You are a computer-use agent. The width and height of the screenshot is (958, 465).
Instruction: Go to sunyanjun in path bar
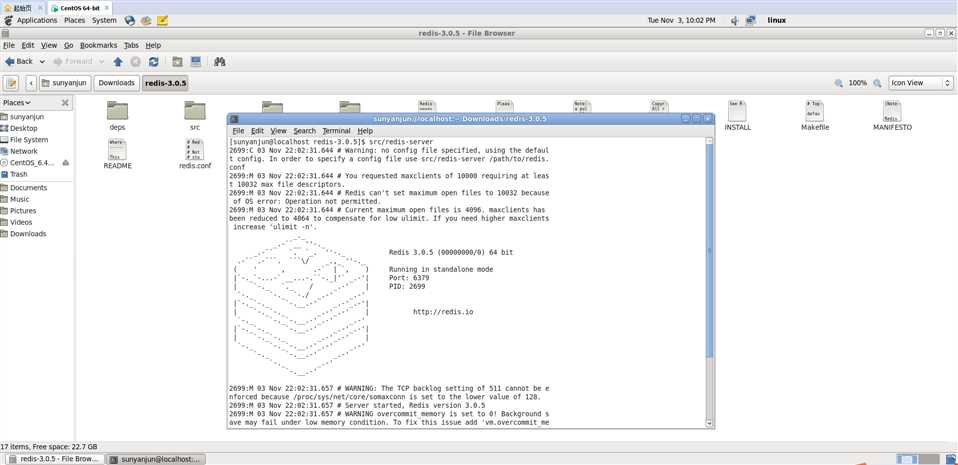point(65,82)
